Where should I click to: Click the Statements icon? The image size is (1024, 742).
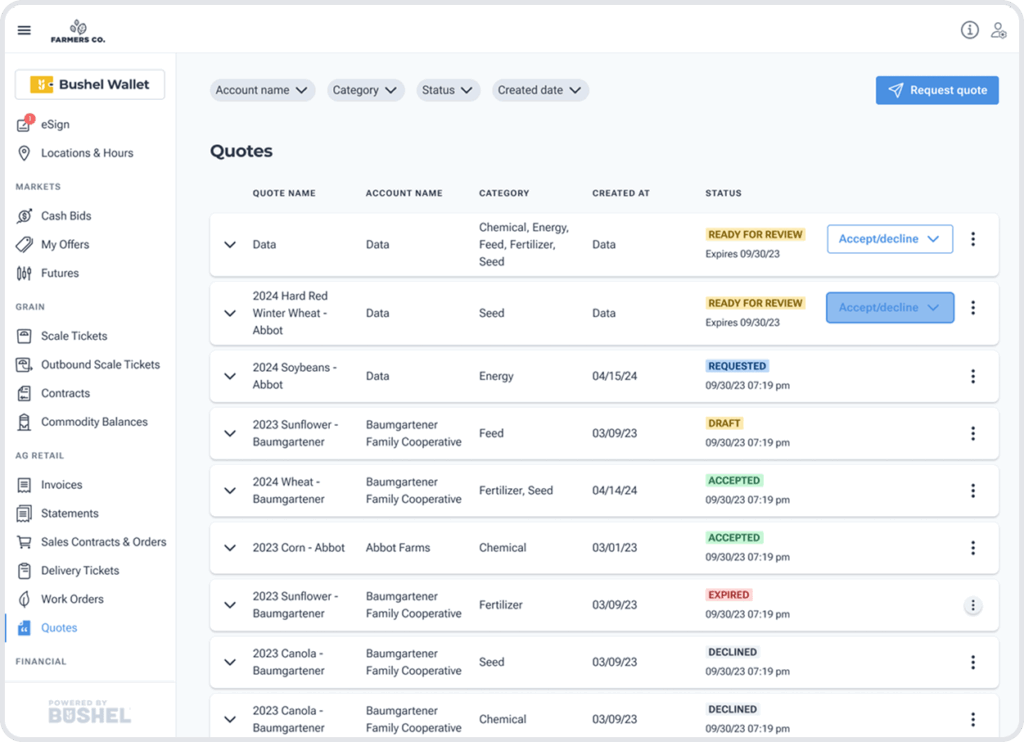coord(24,513)
